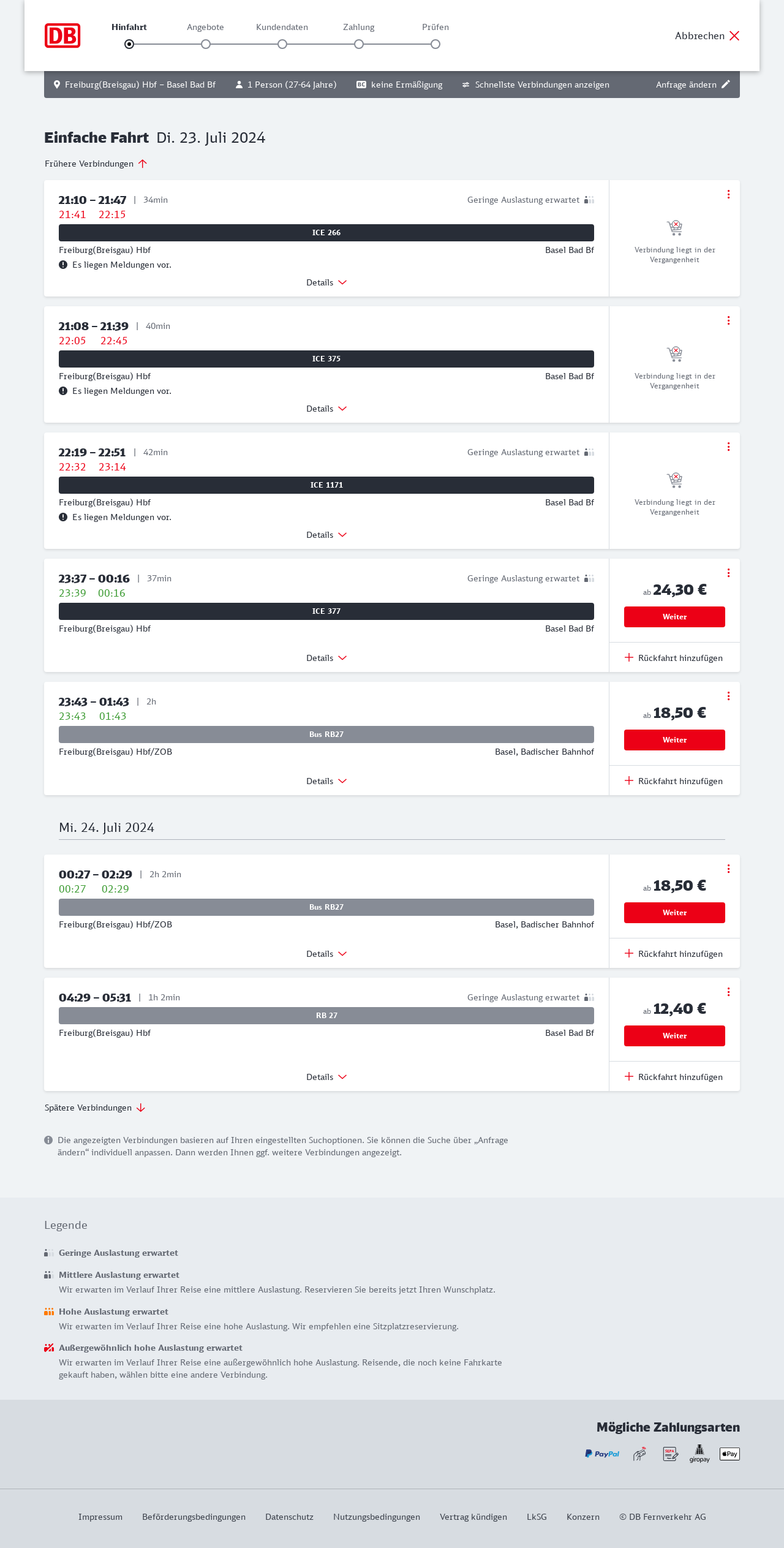Click the PayPal payment icon
Screen dimensions: 784x1548
tap(602, 1454)
